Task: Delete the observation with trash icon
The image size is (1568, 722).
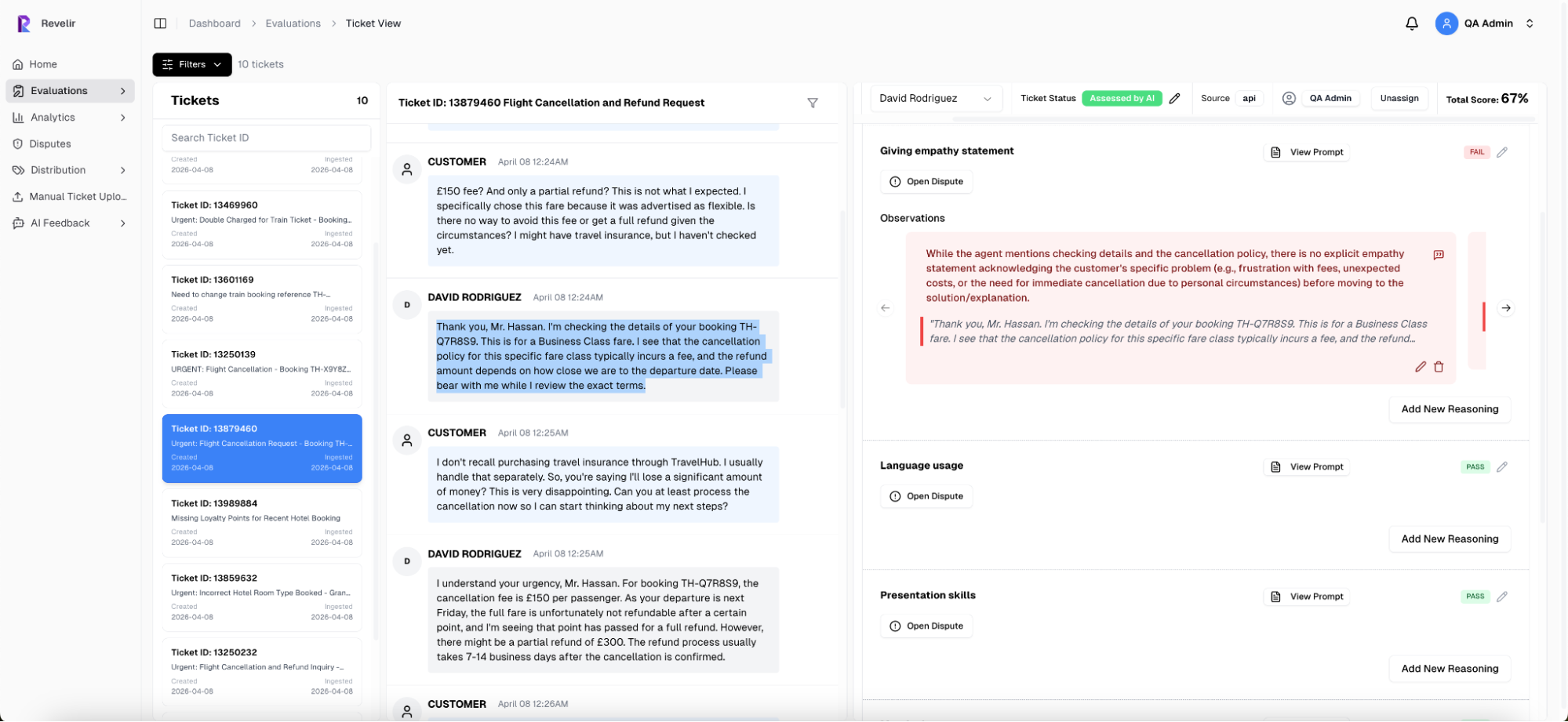Action: point(1439,367)
